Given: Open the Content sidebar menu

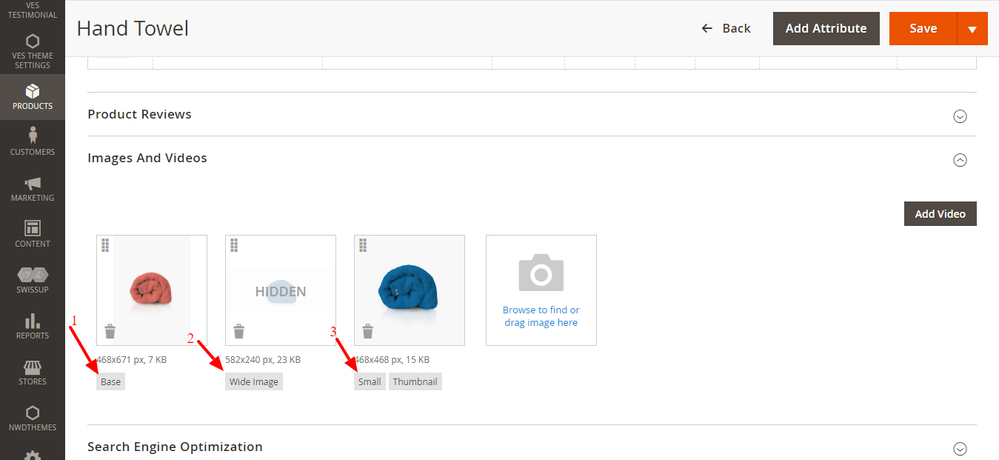Looking at the screenshot, I should pyautogui.click(x=32, y=234).
